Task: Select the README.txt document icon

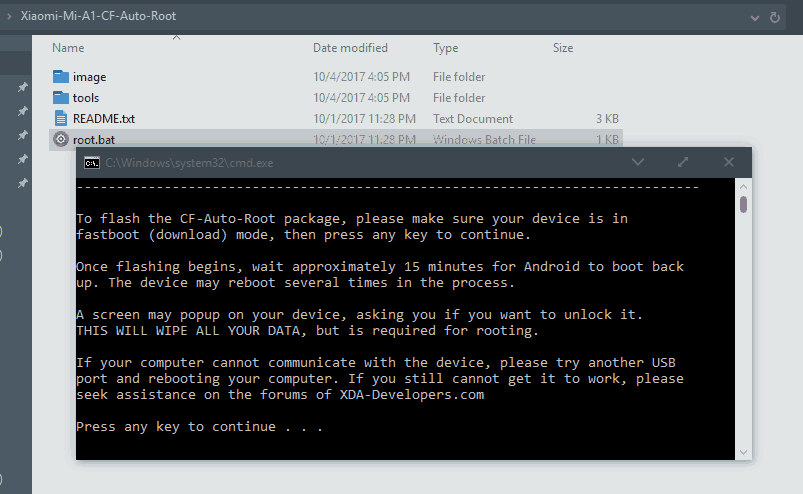Action: (x=60, y=118)
